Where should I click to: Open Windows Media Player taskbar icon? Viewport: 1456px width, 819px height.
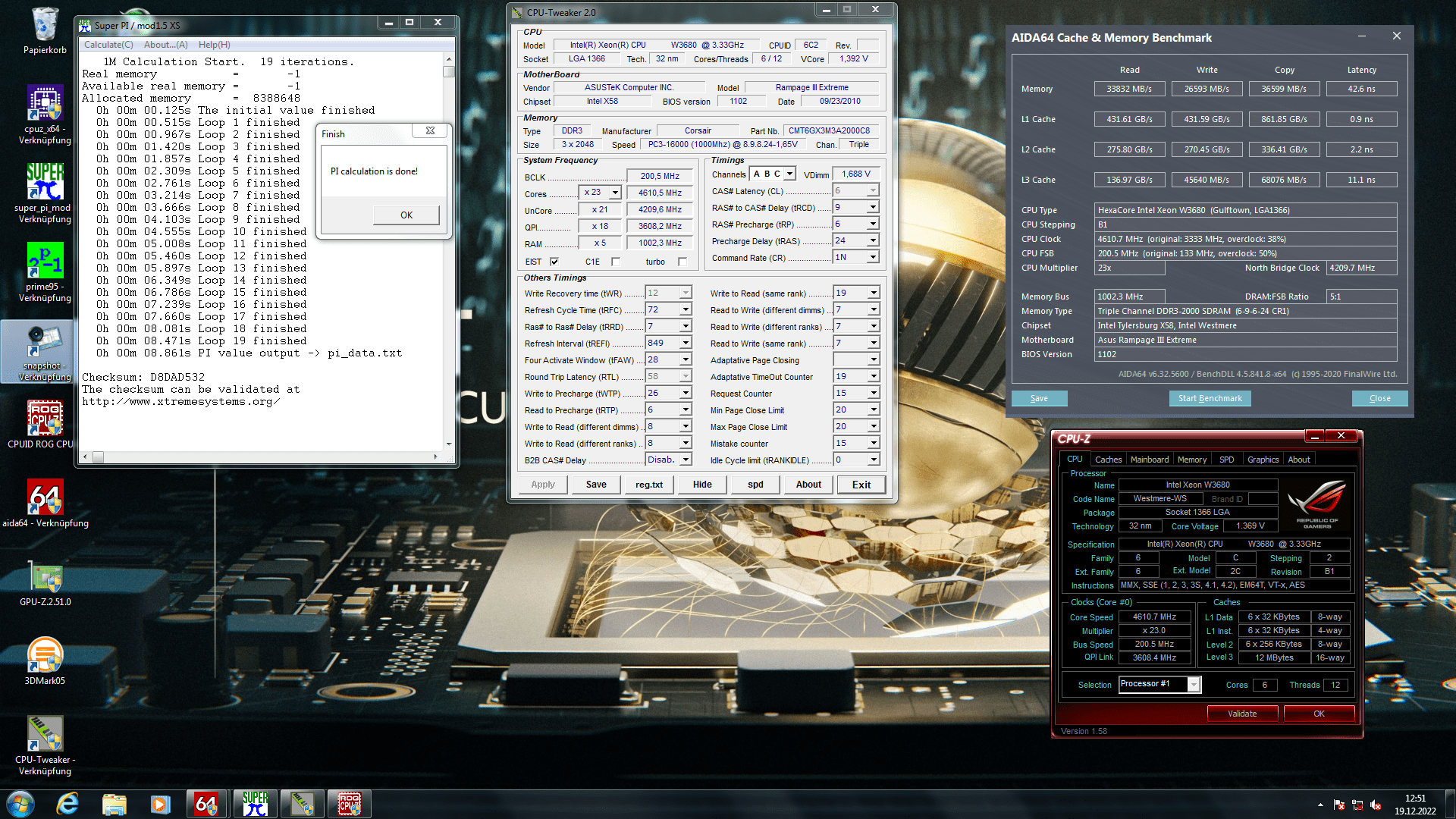(x=160, y=804)
